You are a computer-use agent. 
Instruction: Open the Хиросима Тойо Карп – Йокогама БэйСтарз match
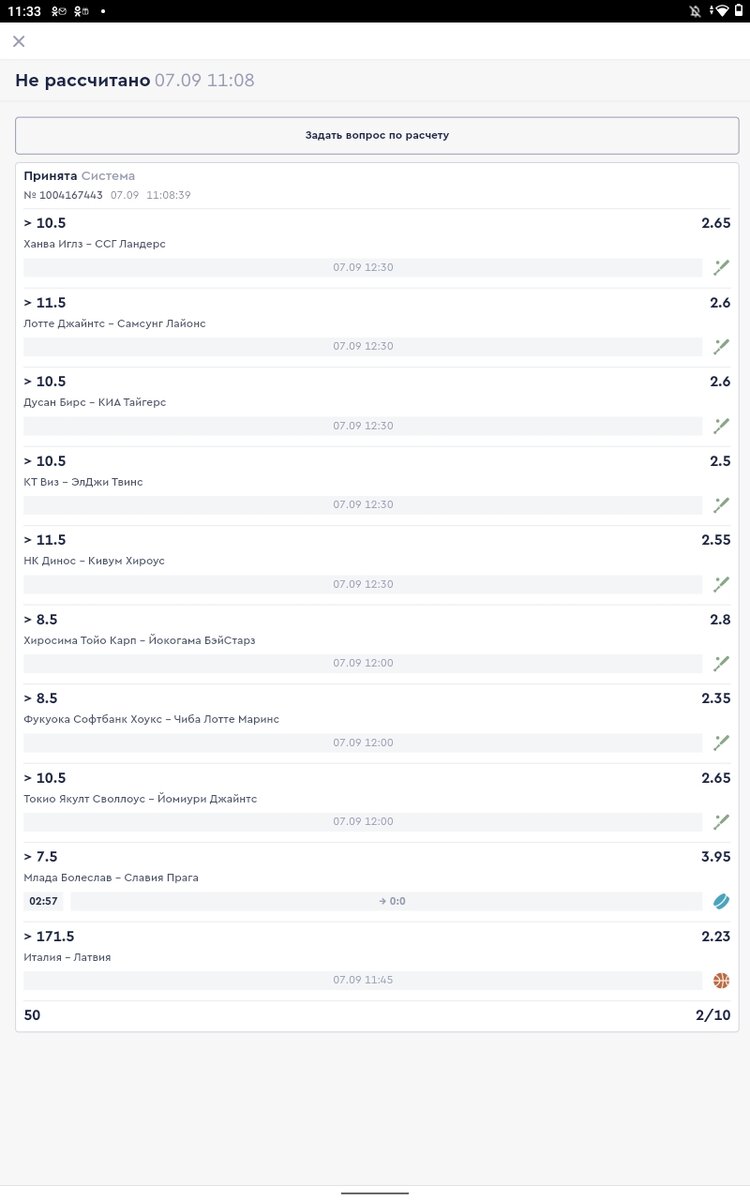pos(139,640)
